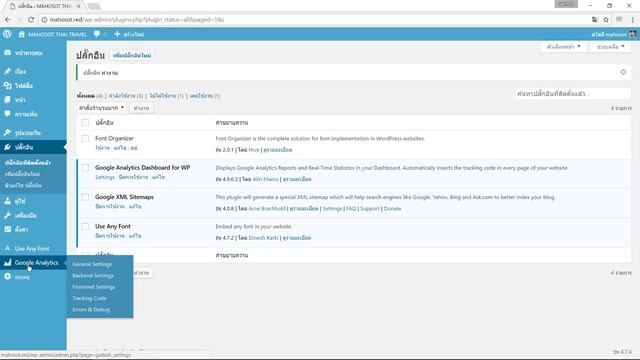Click Alin Marcu author link
640x360 pixels.
point(265,179)
